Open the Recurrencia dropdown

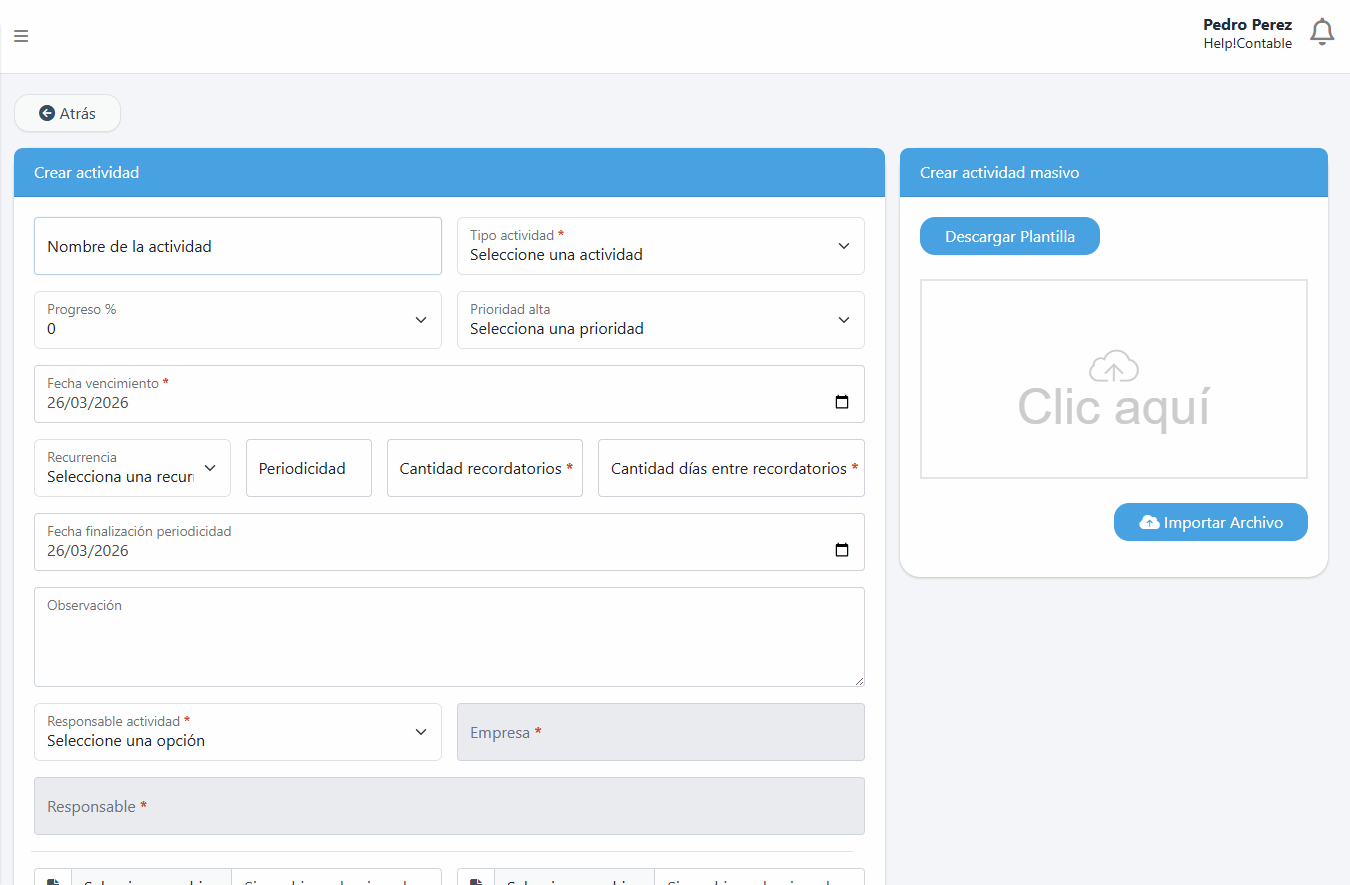coord(132,468)
